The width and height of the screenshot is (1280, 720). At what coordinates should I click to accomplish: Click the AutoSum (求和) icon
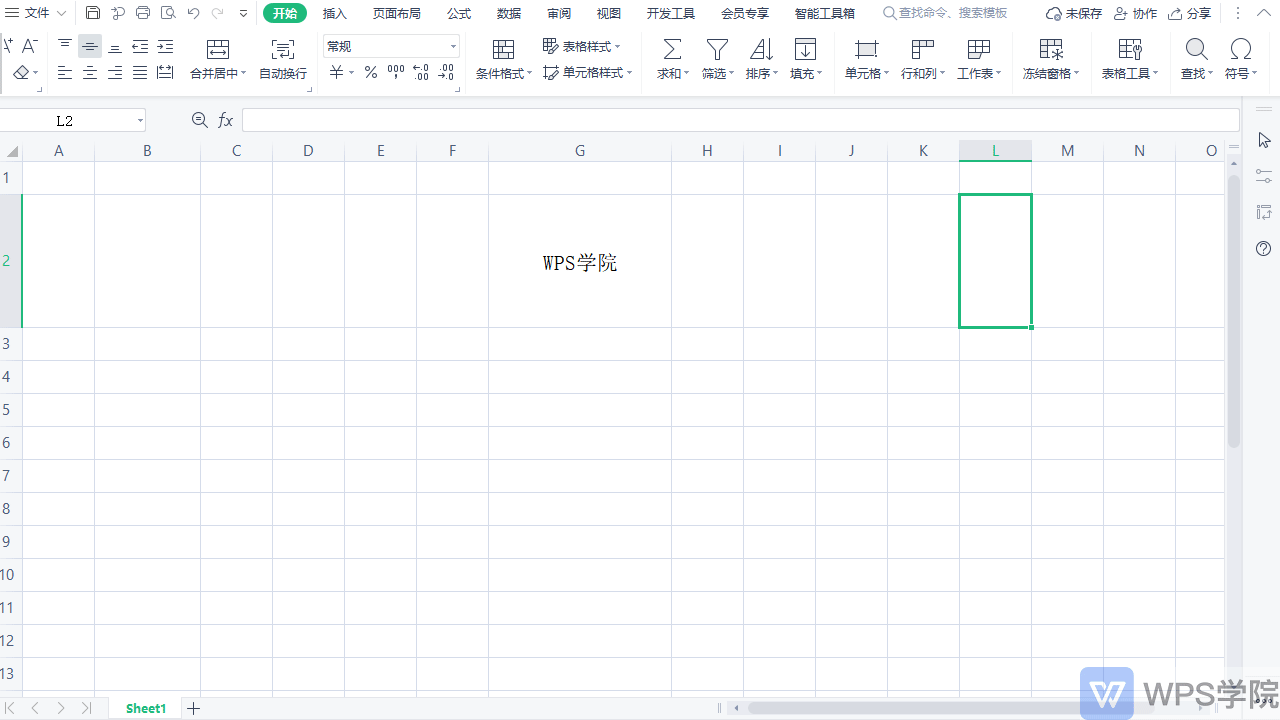671,57
